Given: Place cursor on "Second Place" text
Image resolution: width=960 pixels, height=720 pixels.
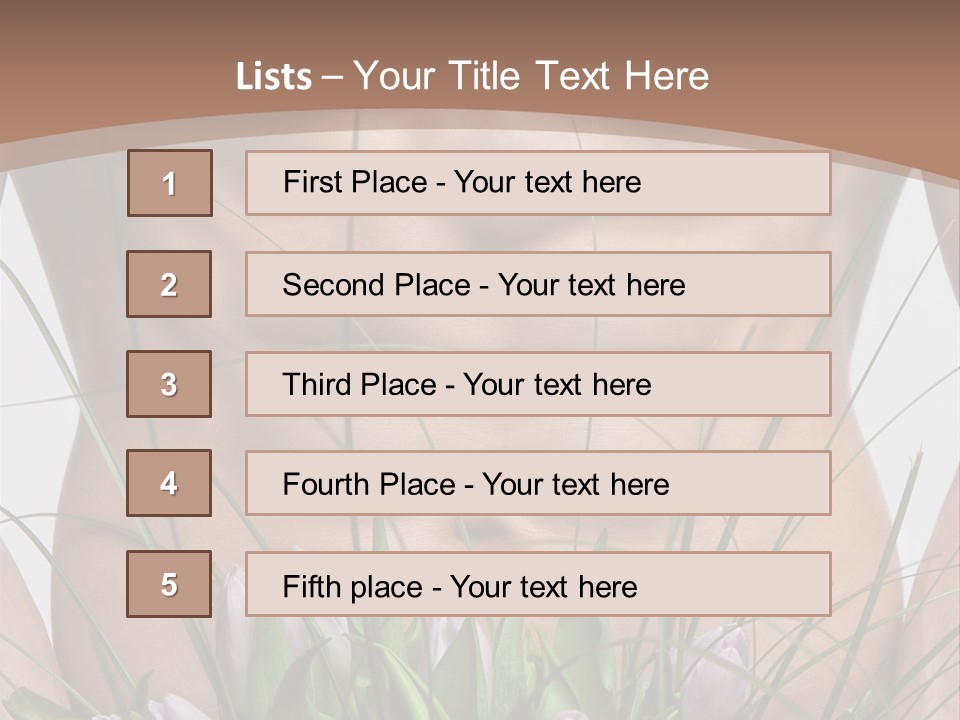Looking at the screenshot, I should (x=376, y=285).
